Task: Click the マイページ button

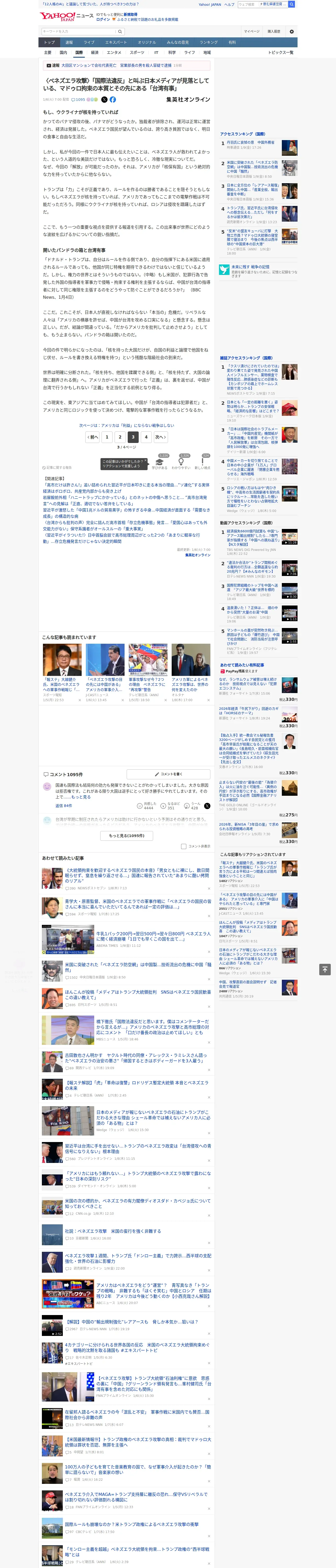Action: (251, 32)
